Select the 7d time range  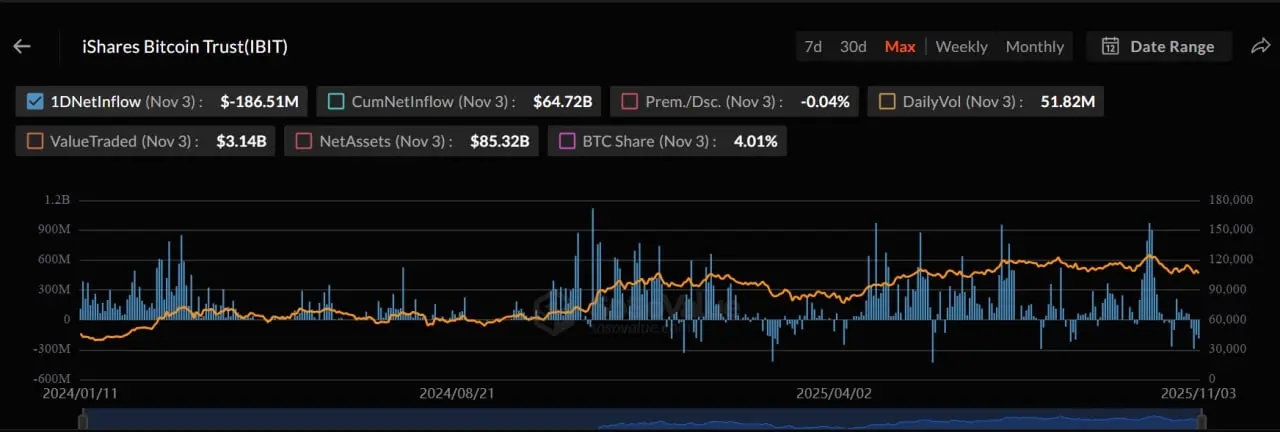click(x=813, y=46)
